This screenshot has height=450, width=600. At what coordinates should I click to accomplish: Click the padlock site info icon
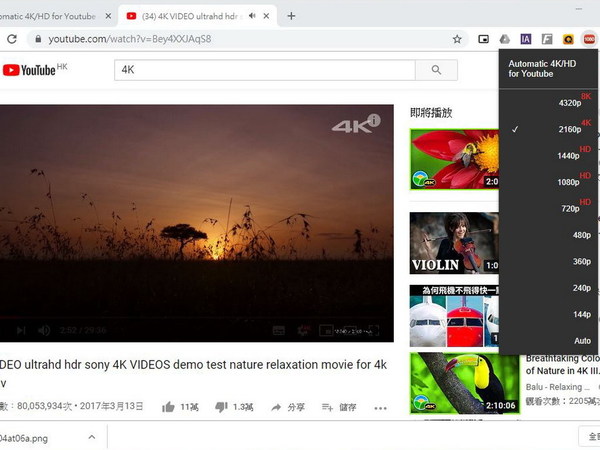(x=38, y=39)
